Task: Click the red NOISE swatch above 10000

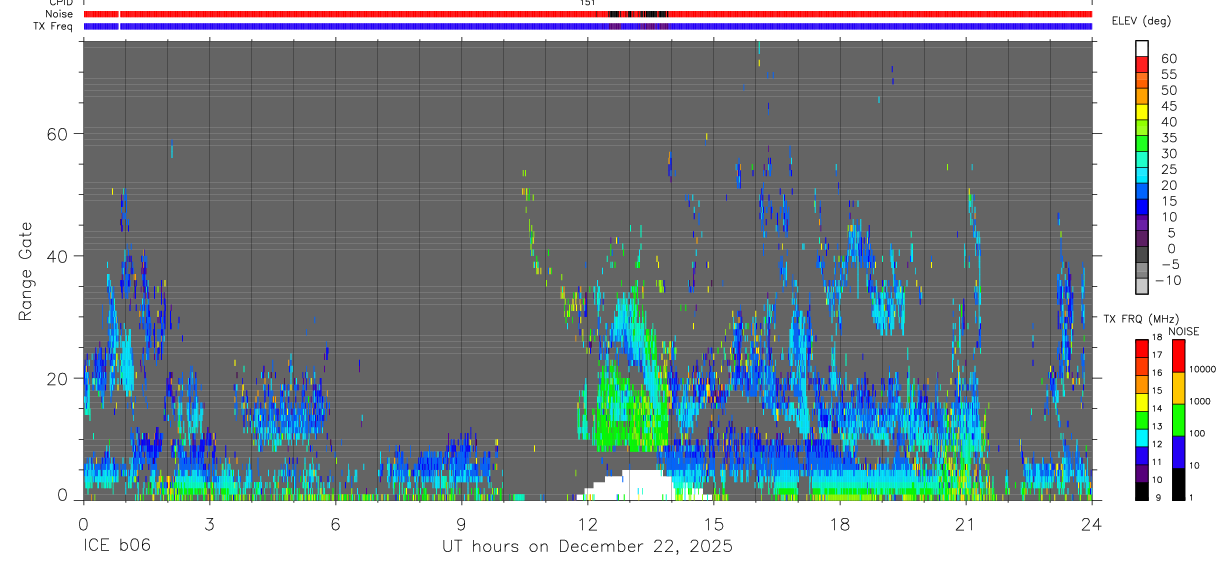Action: [1178, 355]
